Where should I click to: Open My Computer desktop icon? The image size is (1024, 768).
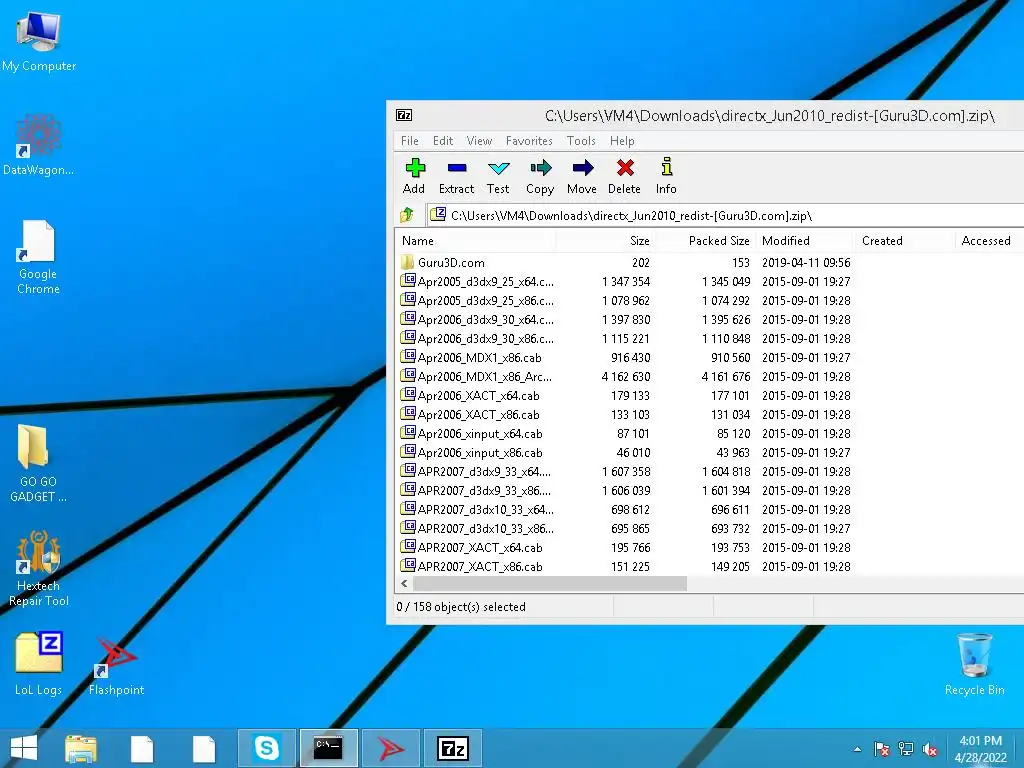pos(39,40)
